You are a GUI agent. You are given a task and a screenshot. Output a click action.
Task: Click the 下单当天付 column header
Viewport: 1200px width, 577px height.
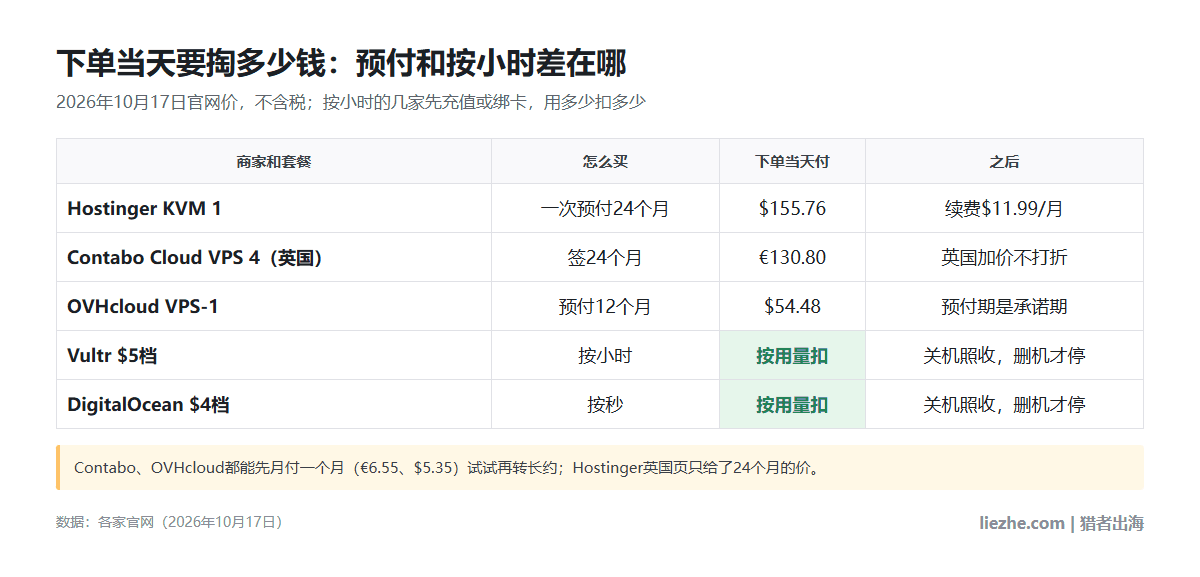point(792,161)
